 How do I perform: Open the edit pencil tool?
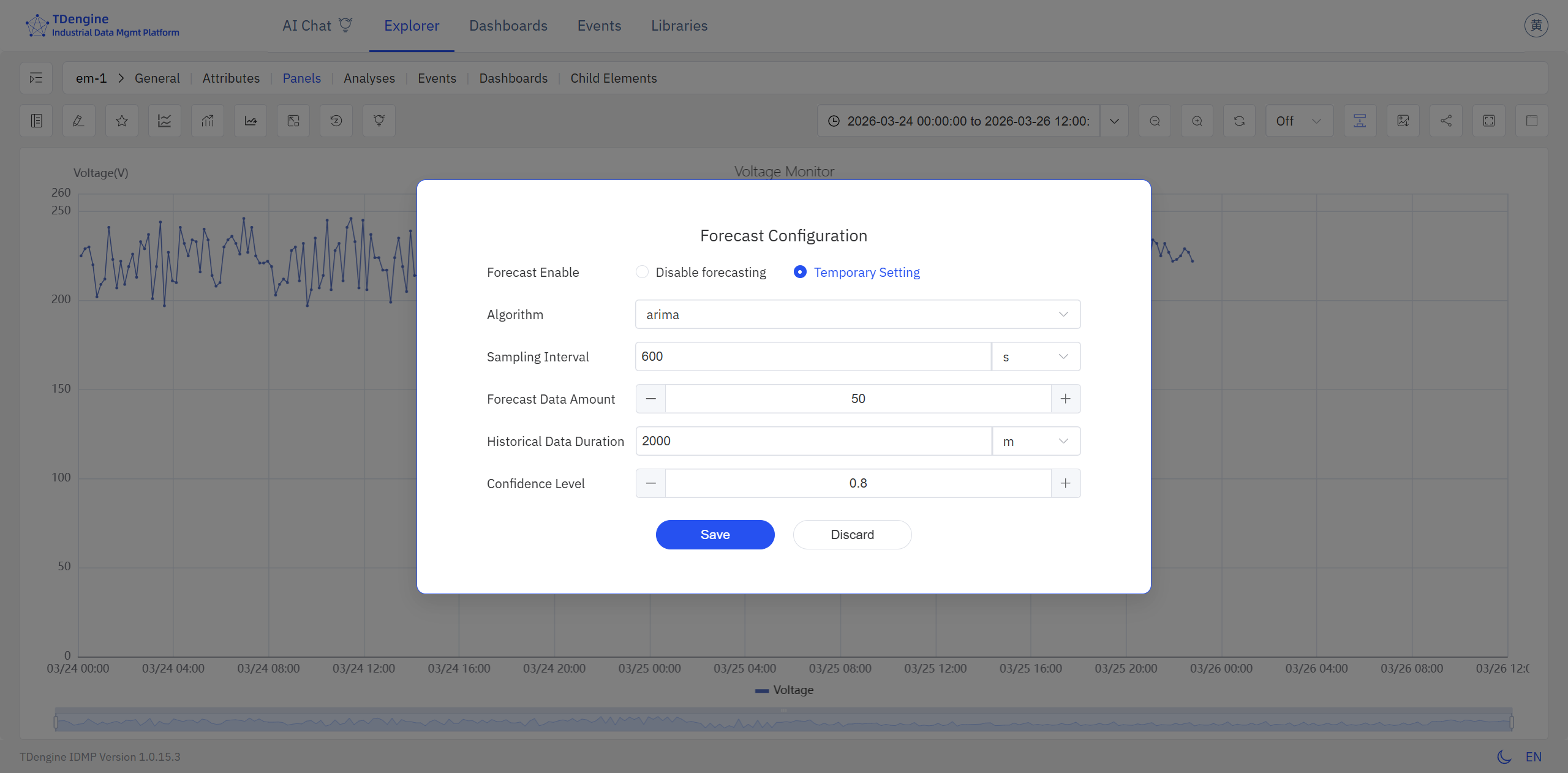click(78, 121)
